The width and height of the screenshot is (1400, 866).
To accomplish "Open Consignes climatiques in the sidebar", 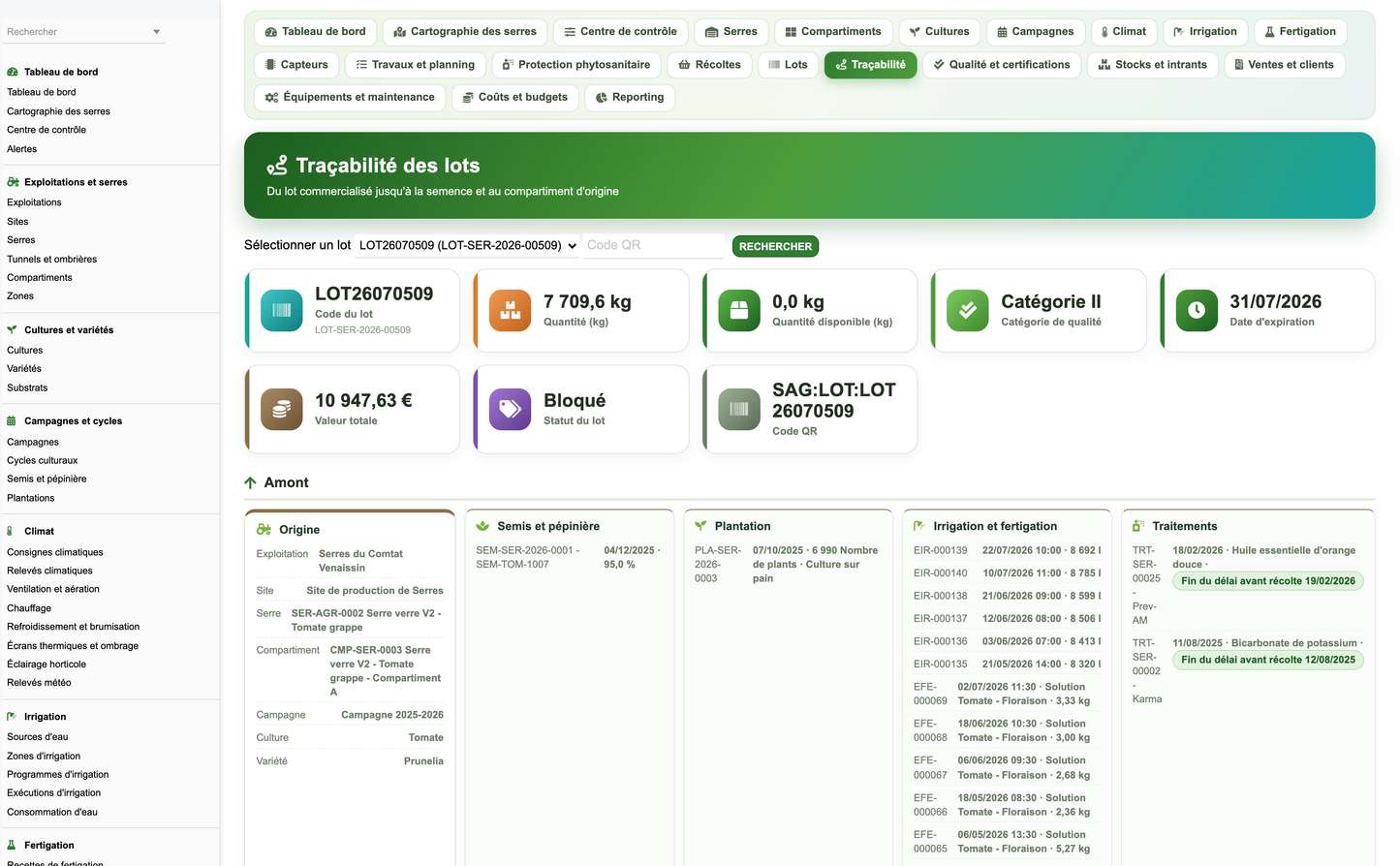I will (x=55, y=552).
